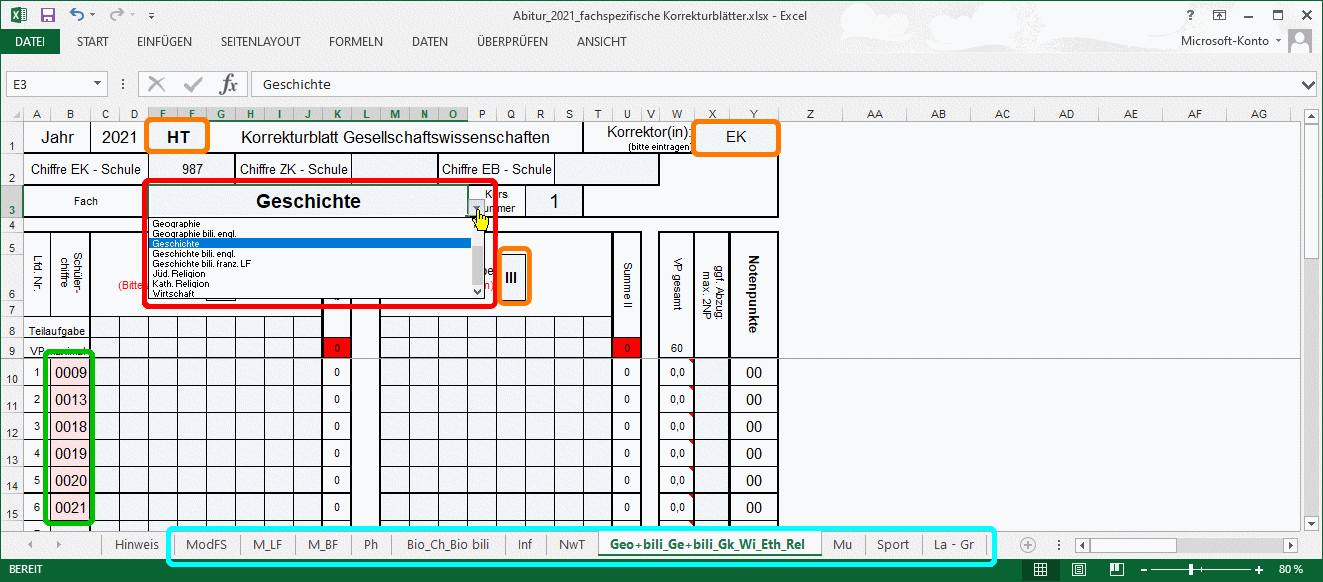The height and width of the screenshot is (582, 1323).
Task: Click Ribbon Display Options icon
Action: pos(1220,15)
